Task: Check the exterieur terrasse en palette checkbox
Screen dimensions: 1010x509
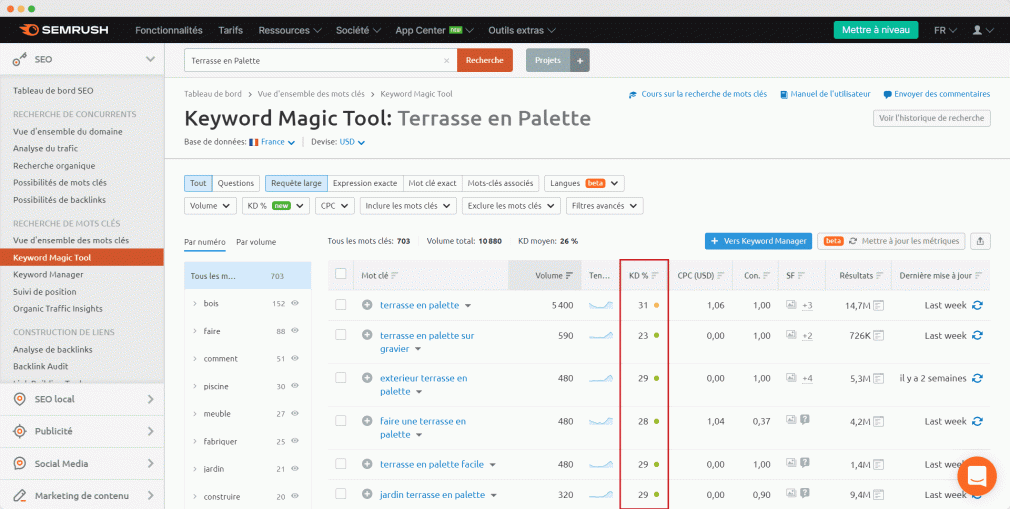Action: point(341,378)
